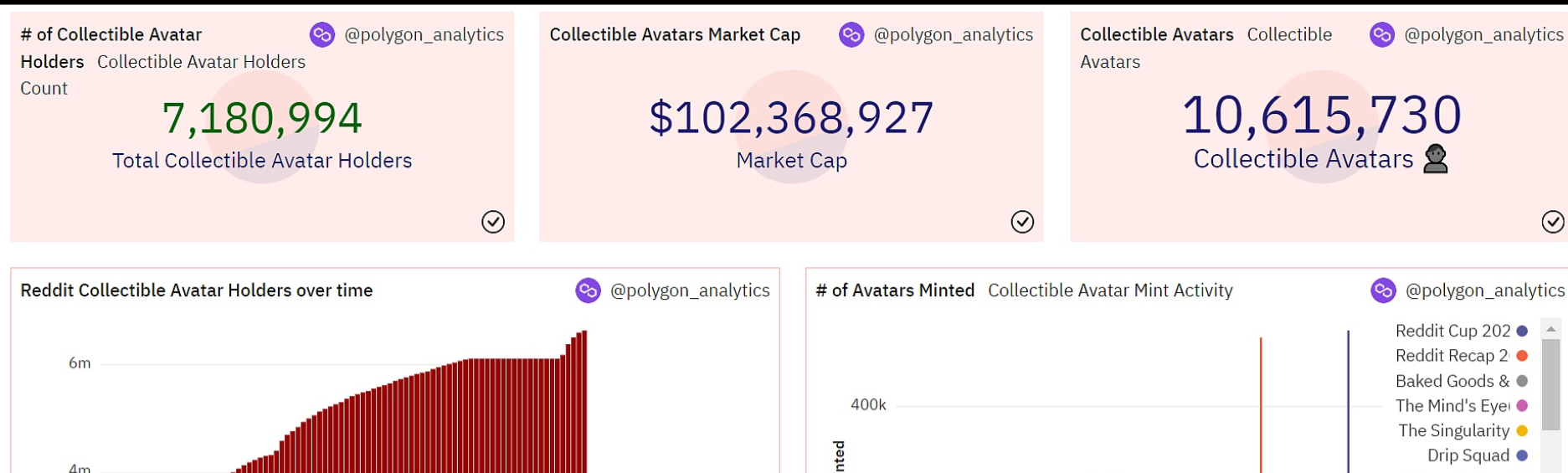The height and width of the screenshot is (473, 1568).
Task: Click the mint chart legend scrollbar thumb
Action: 1550,385
